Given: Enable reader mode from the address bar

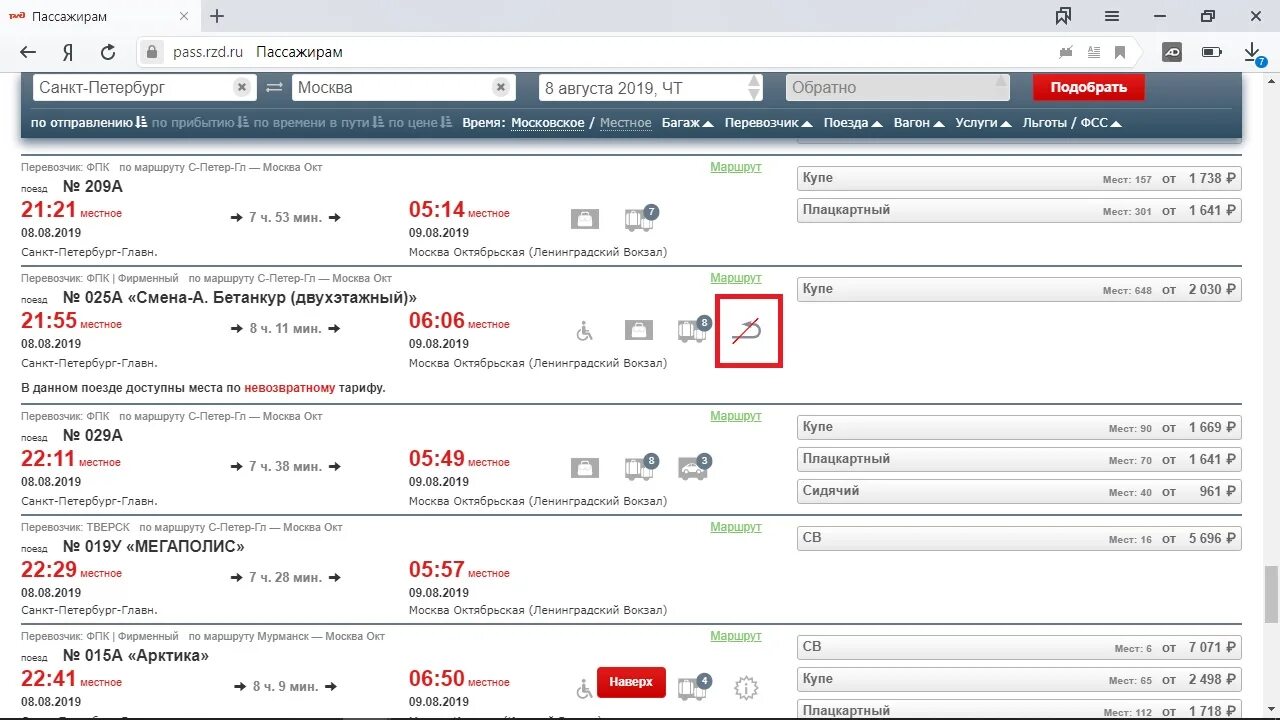Looking at the screenshot, I should click(x=1094, y=52).
